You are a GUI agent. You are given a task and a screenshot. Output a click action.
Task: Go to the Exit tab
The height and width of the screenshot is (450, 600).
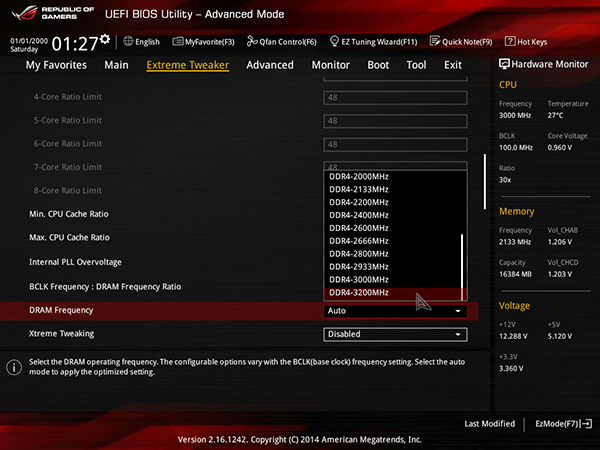point(453,65)
